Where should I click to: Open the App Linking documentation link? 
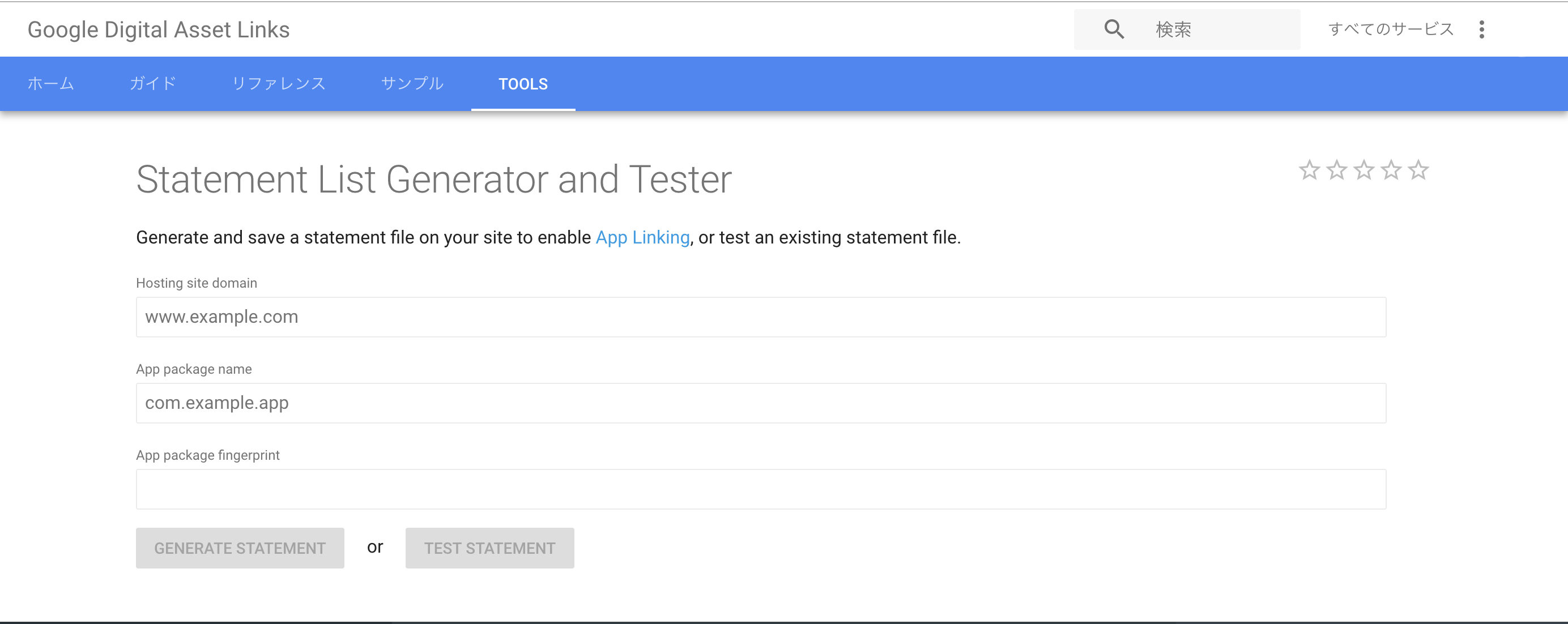(x=642, y=237)
